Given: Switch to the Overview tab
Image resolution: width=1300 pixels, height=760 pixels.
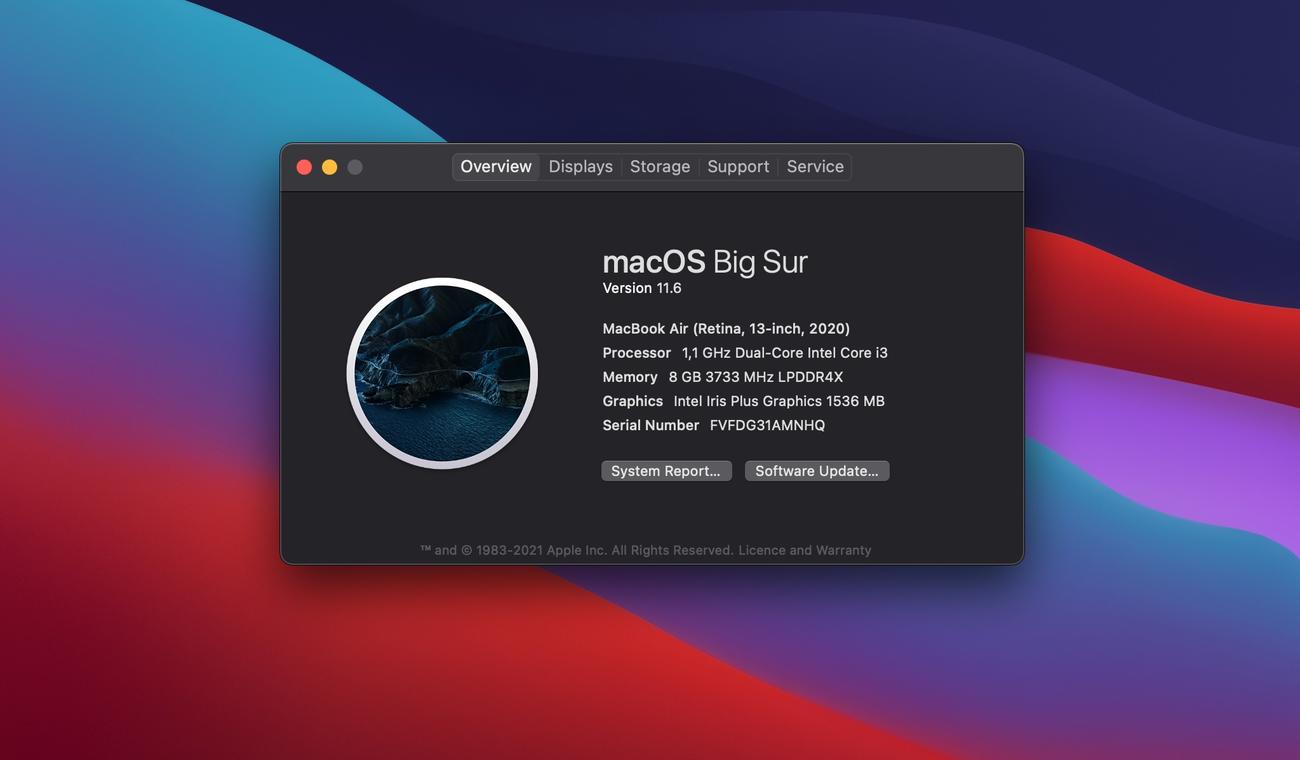Looking at the screenshot, I should 496,167.
